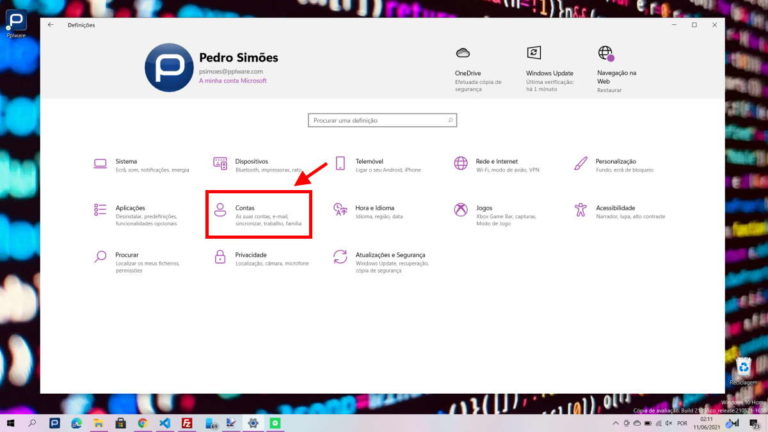Open the Dispositivos settings category

click(x=250, y=164)
